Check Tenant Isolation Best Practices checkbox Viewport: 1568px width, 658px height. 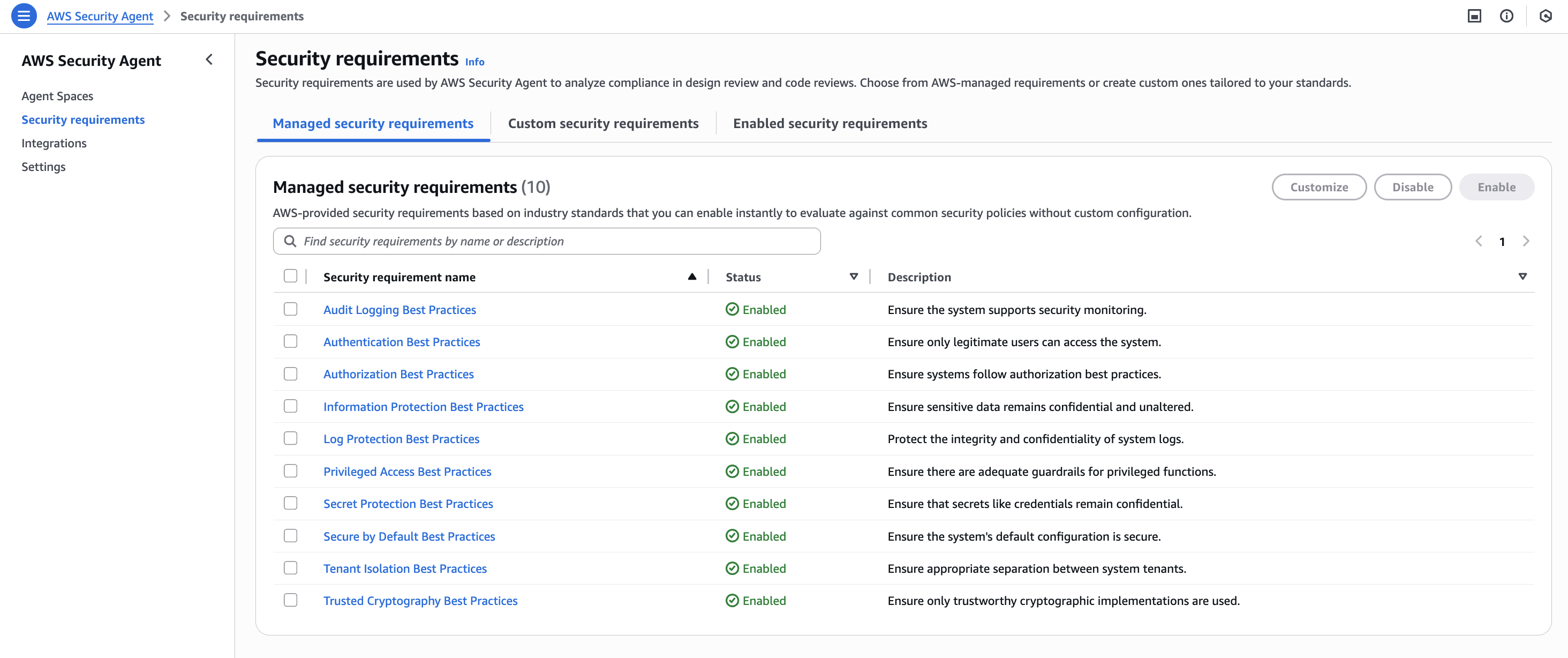point(290,568)
